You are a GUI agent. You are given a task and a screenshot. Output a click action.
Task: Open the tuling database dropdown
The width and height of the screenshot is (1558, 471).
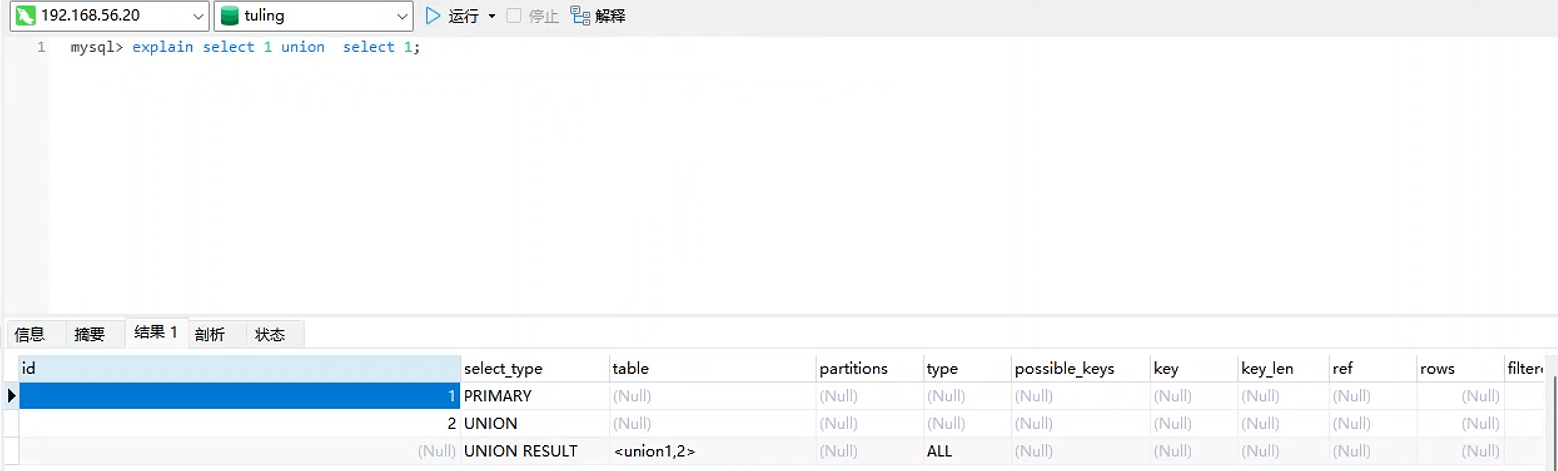[x=401, y=16]
